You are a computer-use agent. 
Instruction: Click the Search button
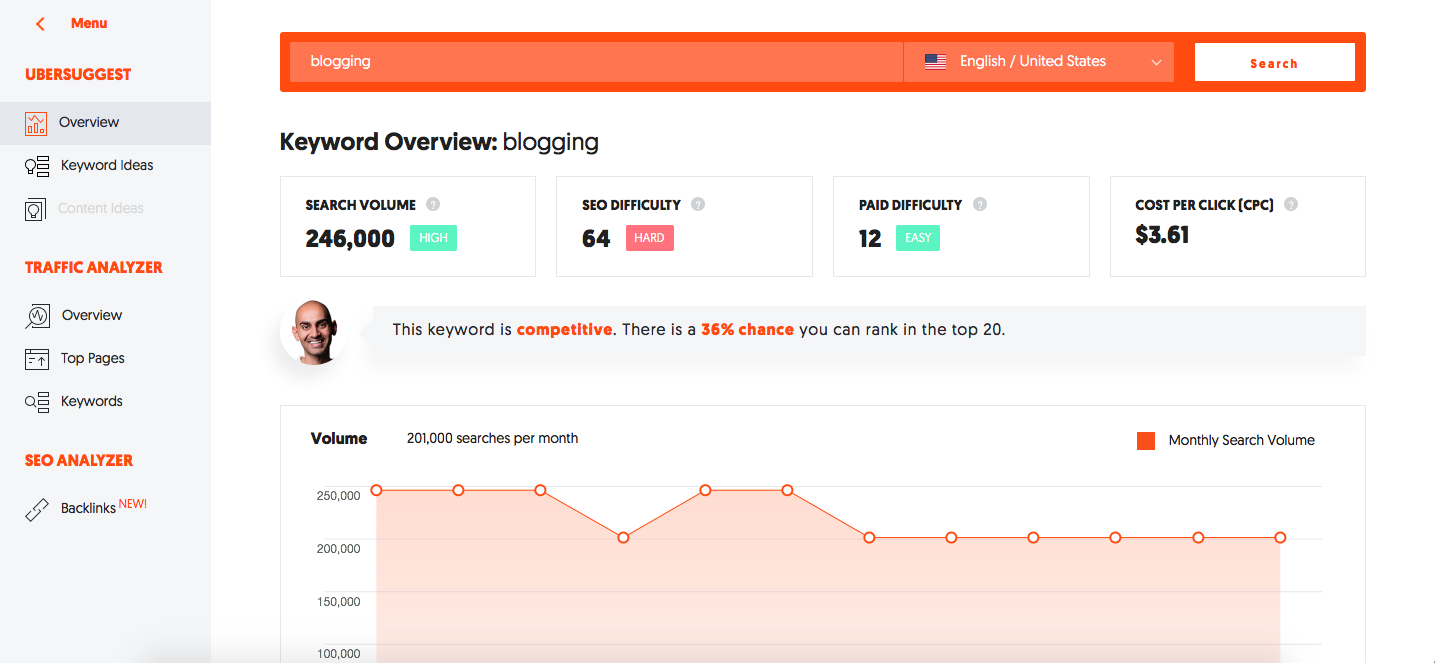[1275, 62]
